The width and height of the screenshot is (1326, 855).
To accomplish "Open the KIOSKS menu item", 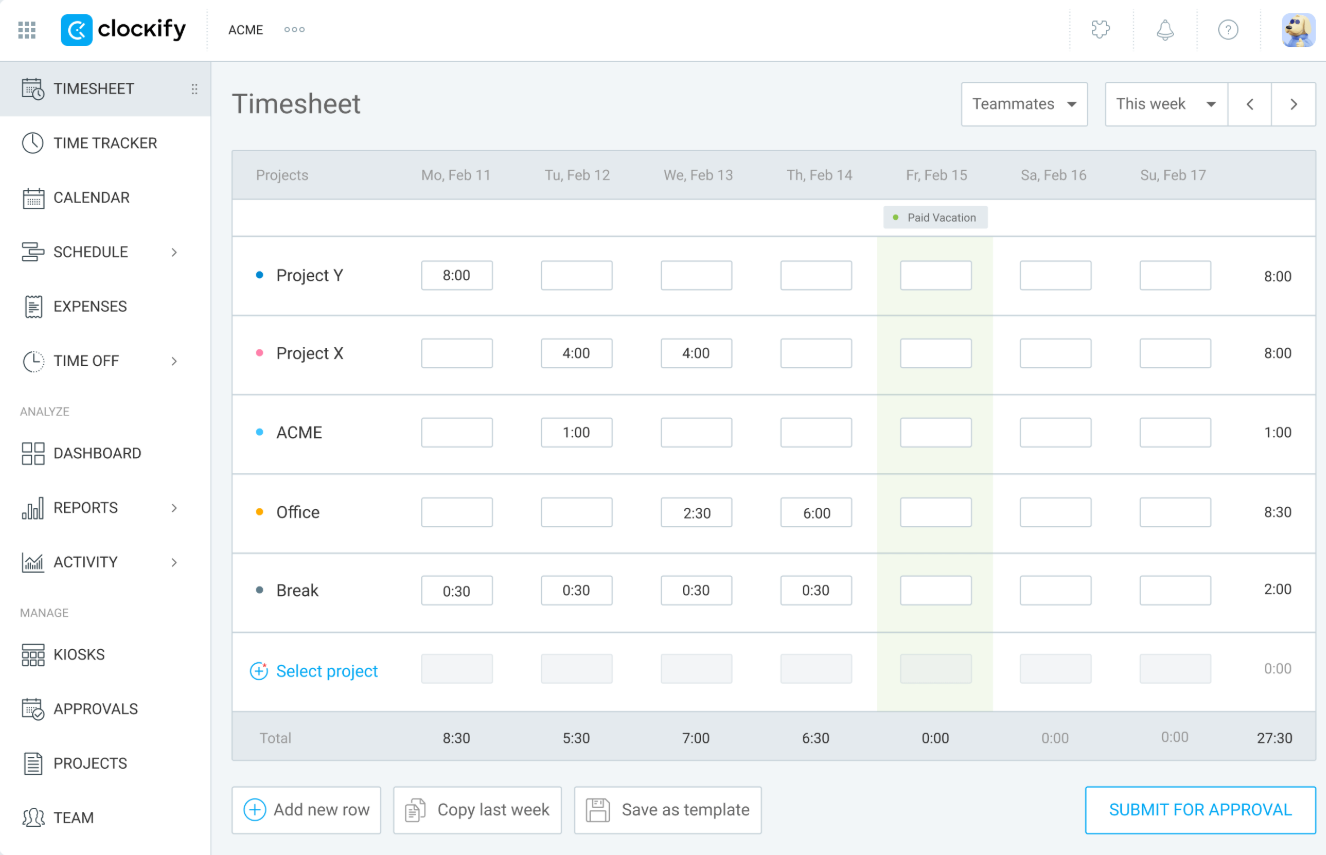I will tap(105, 655).
